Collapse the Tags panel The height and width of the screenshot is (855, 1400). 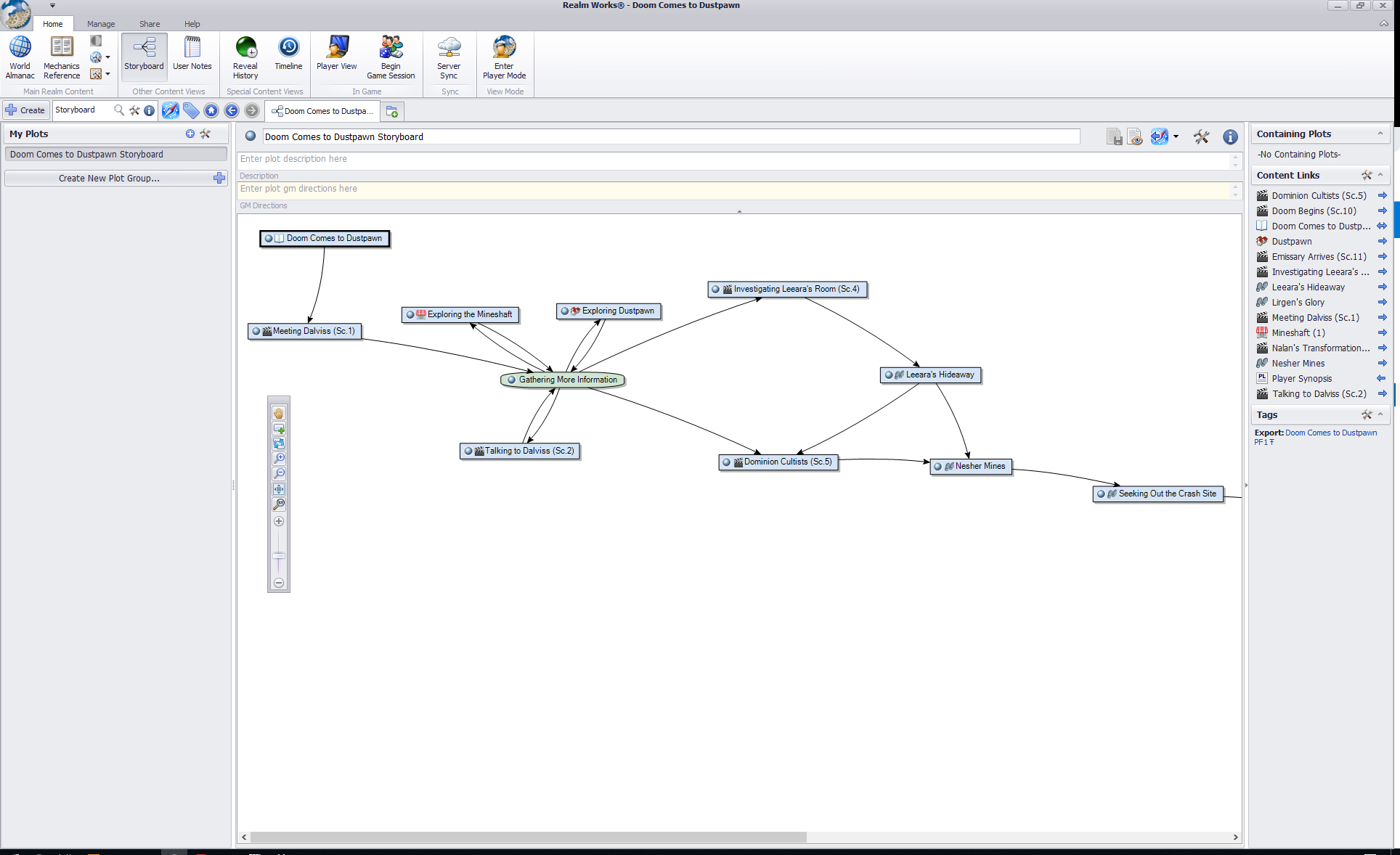[1380, 414]
